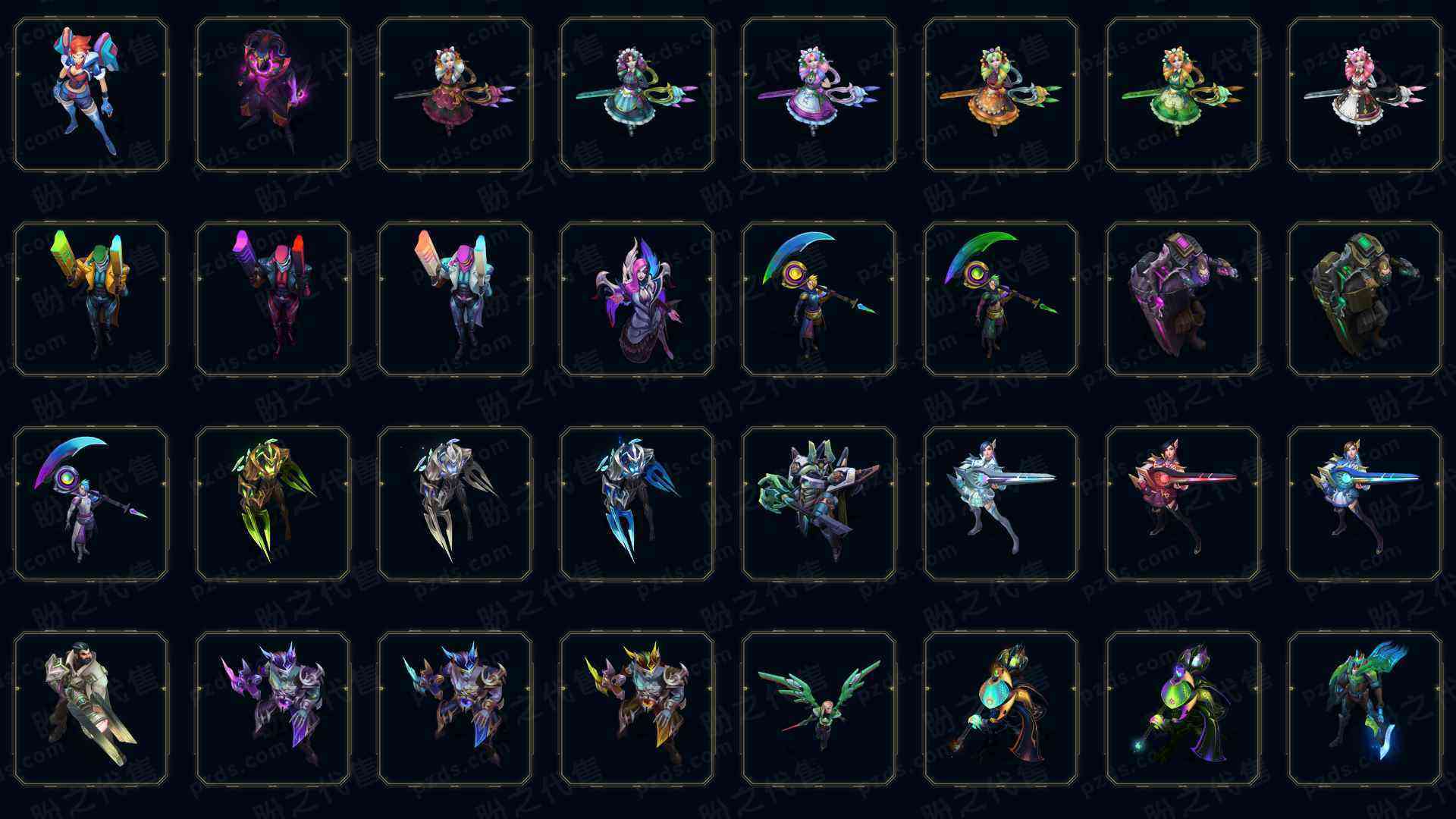Image resolution: width=1456 pixels, height=819 pixels.
Task: Select the blue clawed creature chroma
Action: [637, 504]
